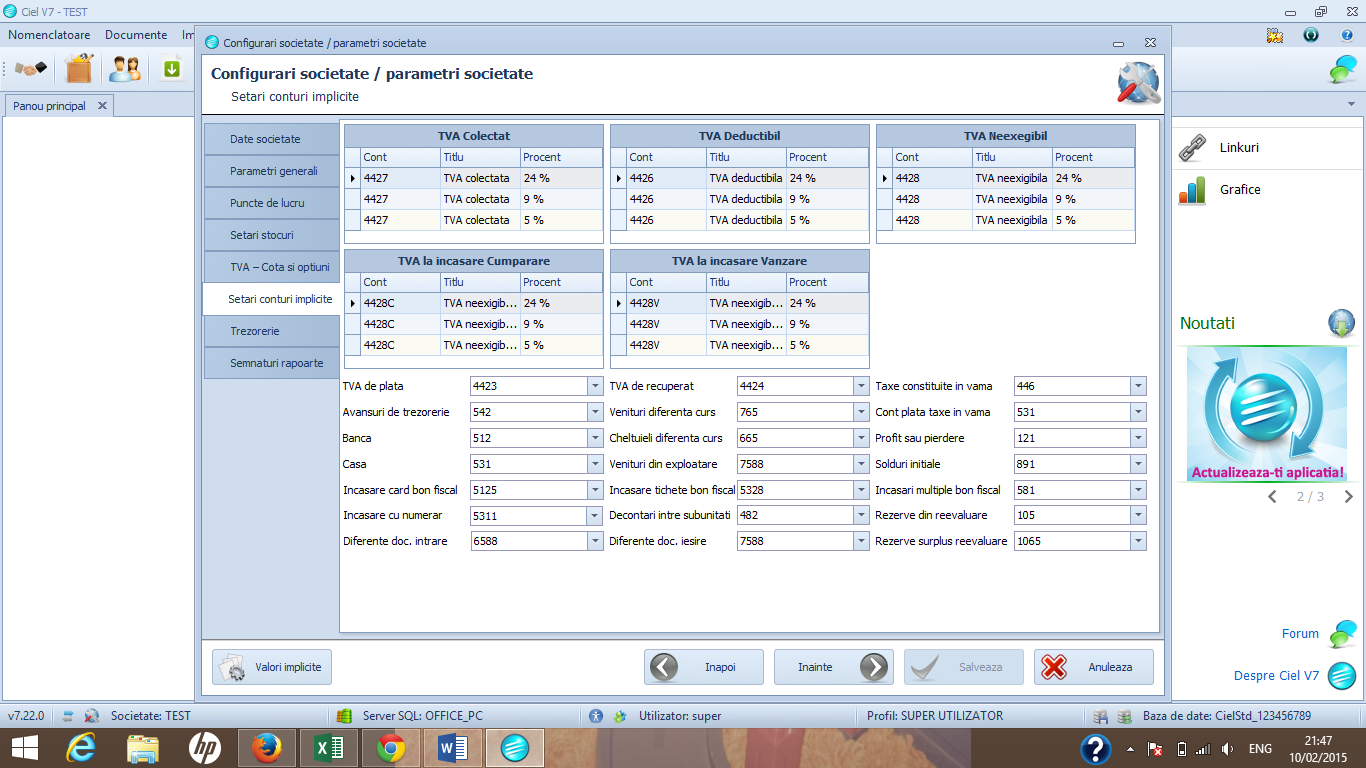The image size is (1366, 768).
Task: Open Excel from the Windows taskbar
Action: pyautogui.click(x=329, y=748)
